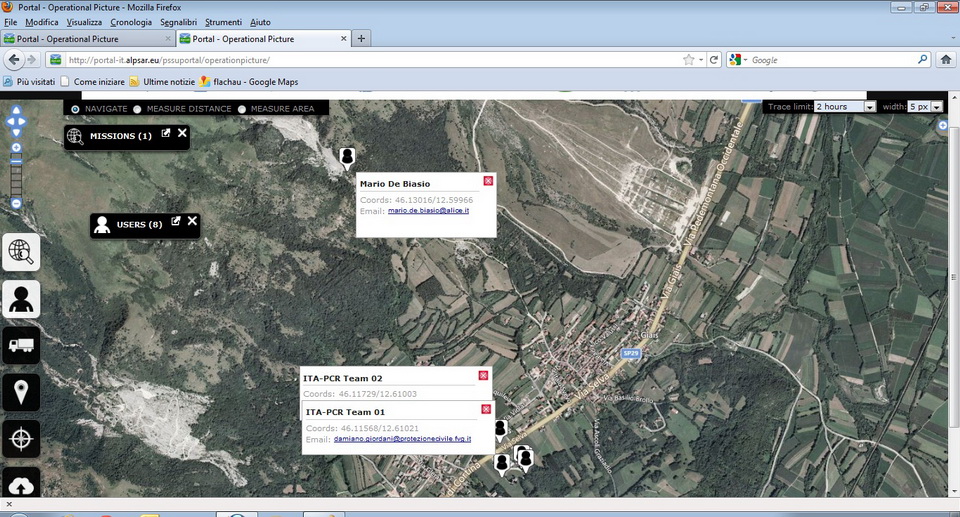Image resolution: width=960 pixels, height=517 pixels.
Task: Click the map zoom-in plus button
Action: coord(16,147)
